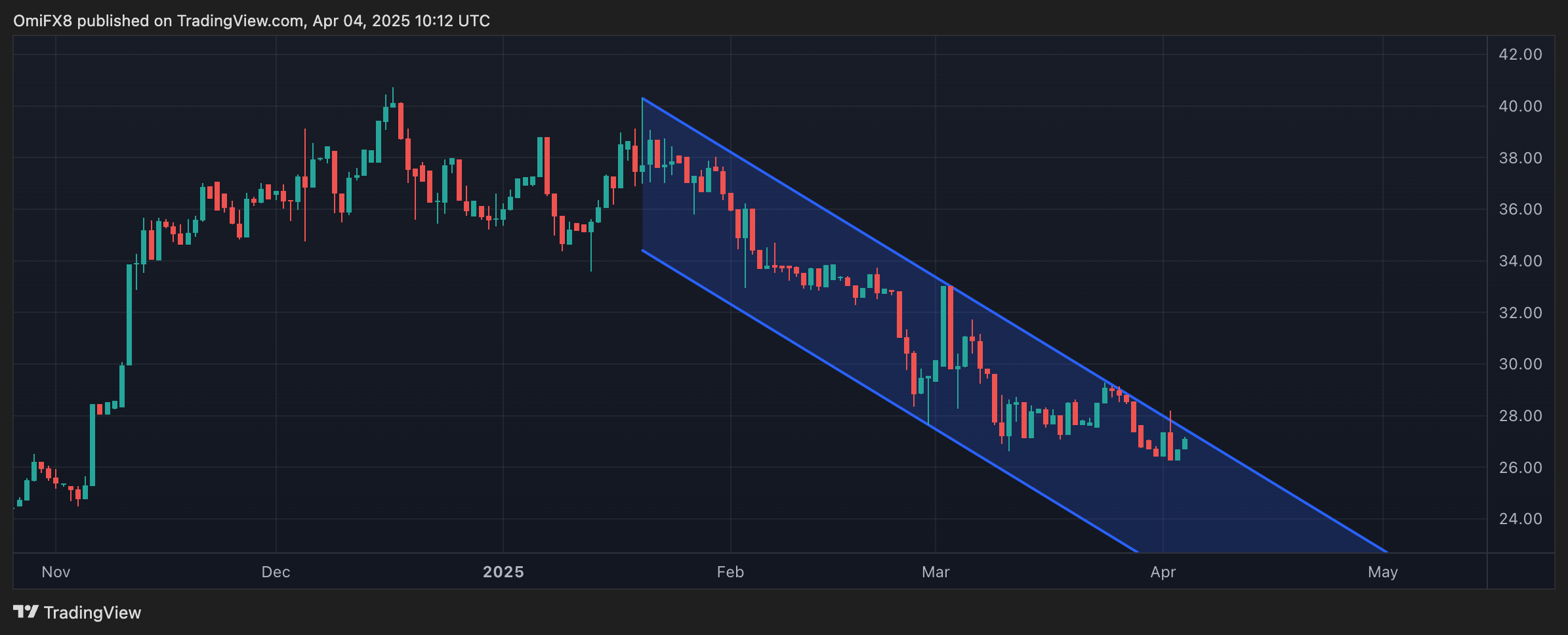Choose the 28.00 price scale label
The image size is (1568, 635).
[x=1520, y=416]
